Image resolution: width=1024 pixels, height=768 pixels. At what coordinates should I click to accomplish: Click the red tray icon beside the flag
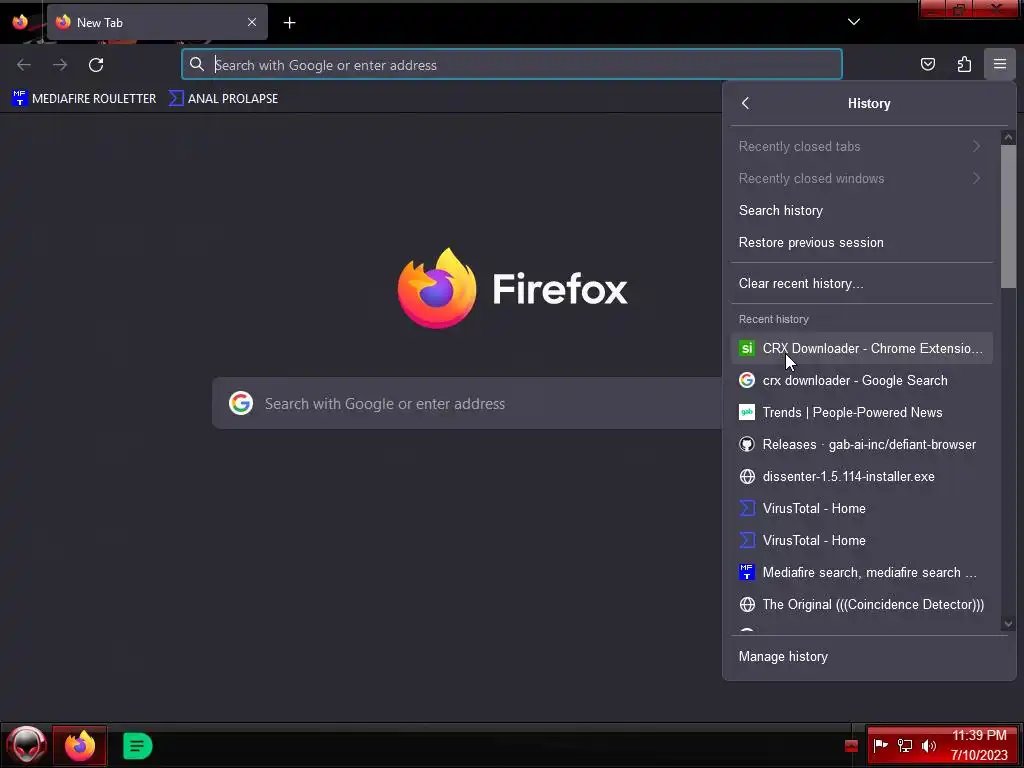(x=851, y=746)
